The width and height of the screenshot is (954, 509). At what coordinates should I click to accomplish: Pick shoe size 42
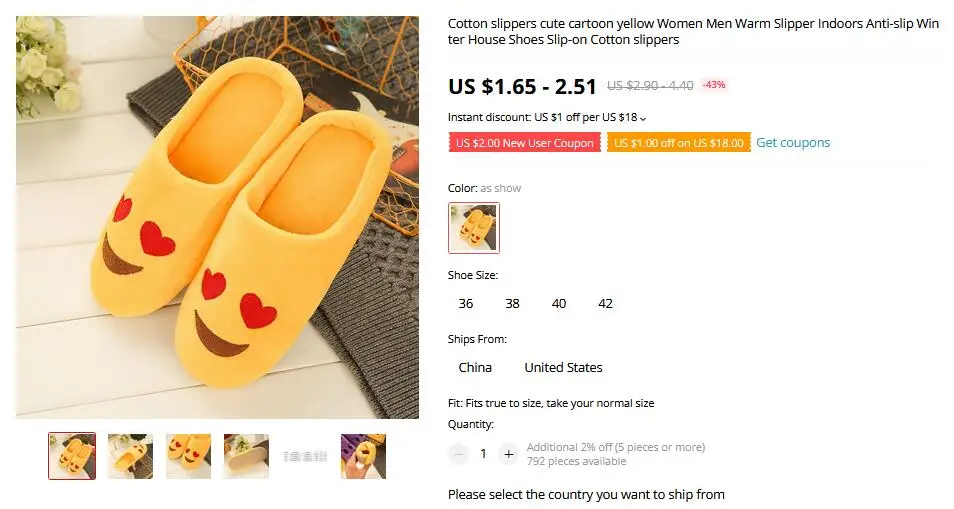[x=605, y=303]
